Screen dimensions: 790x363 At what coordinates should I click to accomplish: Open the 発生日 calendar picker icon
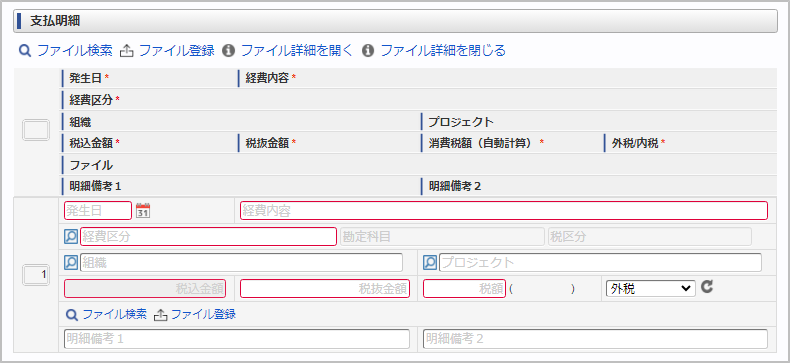(144, 211)
